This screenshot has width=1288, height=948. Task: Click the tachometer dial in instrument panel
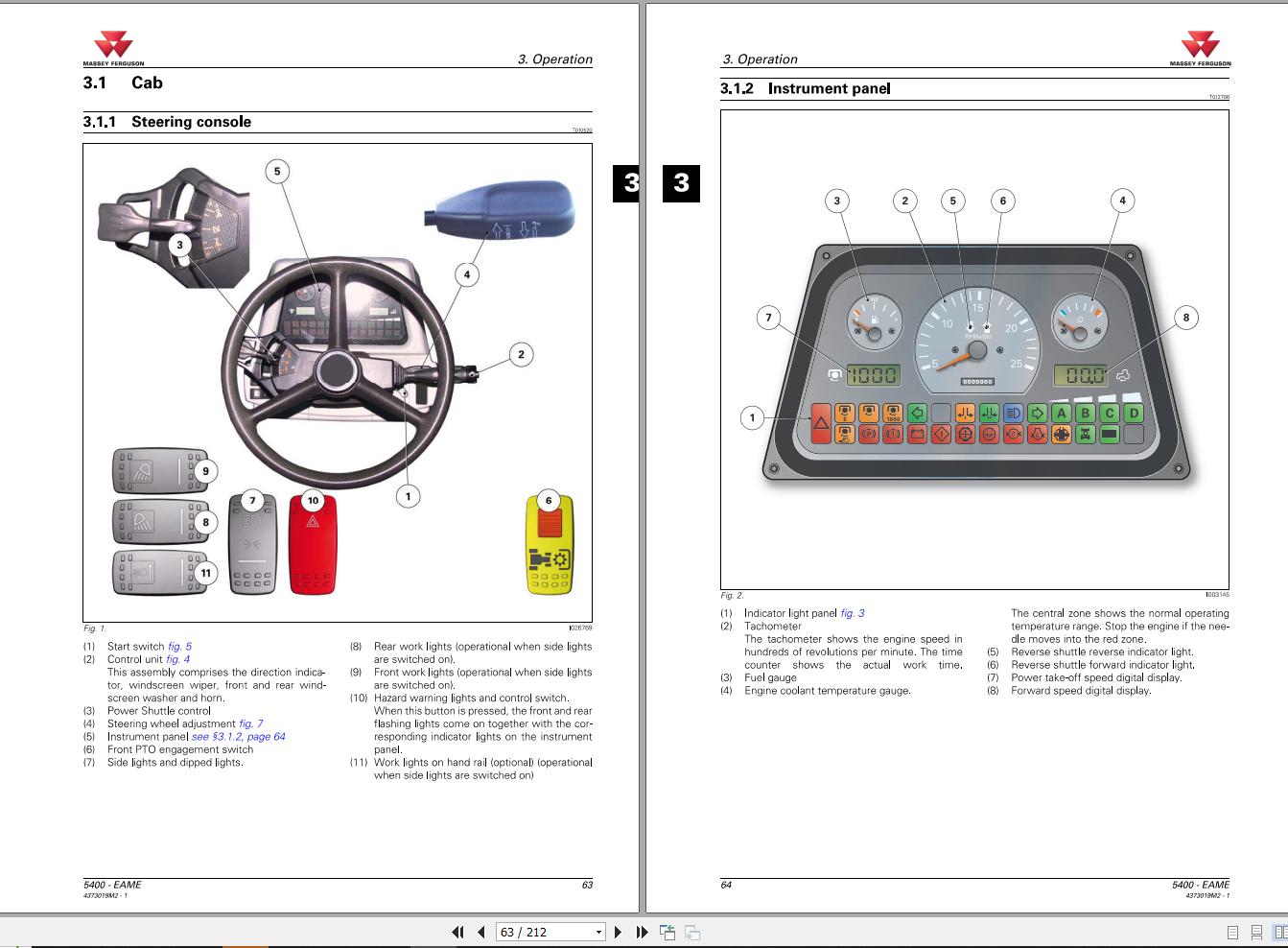[x=976, y=337]
